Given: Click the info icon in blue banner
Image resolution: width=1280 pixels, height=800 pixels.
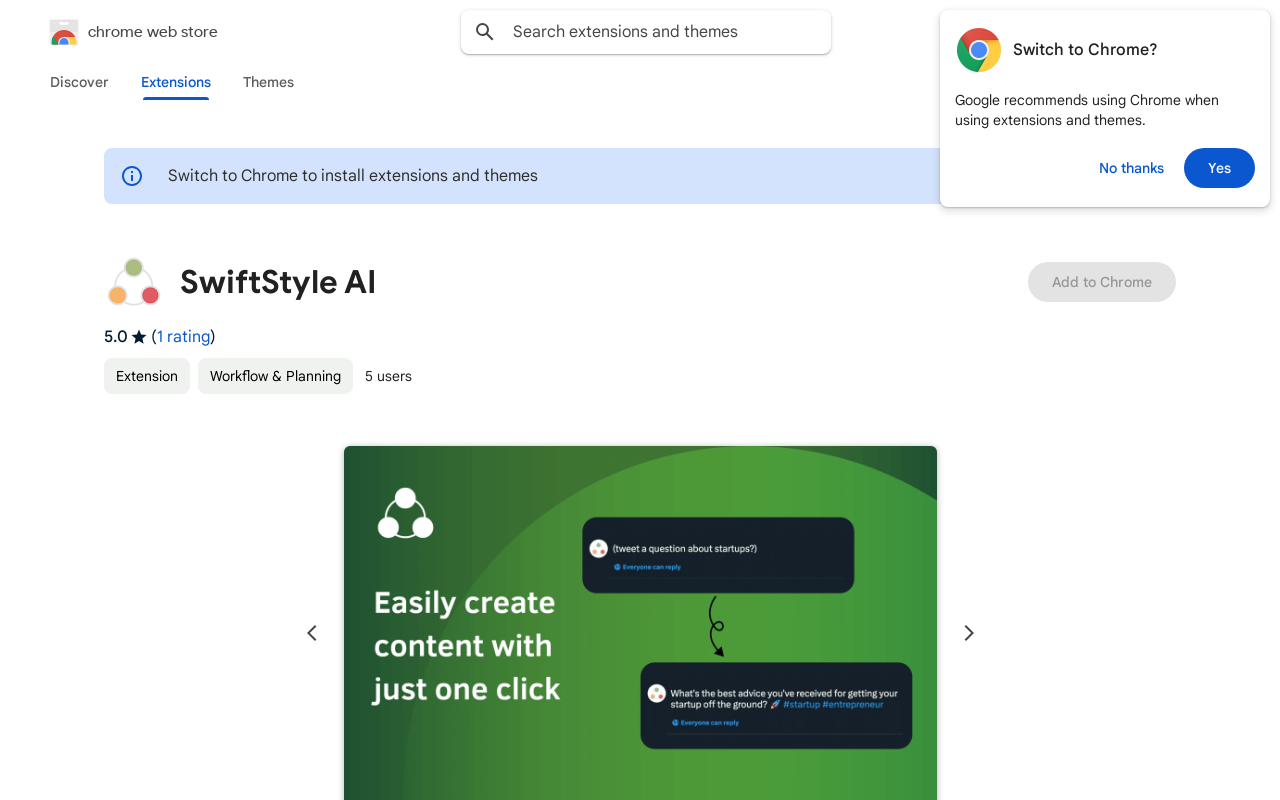Looking at the screenshot, I should click(132, 176).
